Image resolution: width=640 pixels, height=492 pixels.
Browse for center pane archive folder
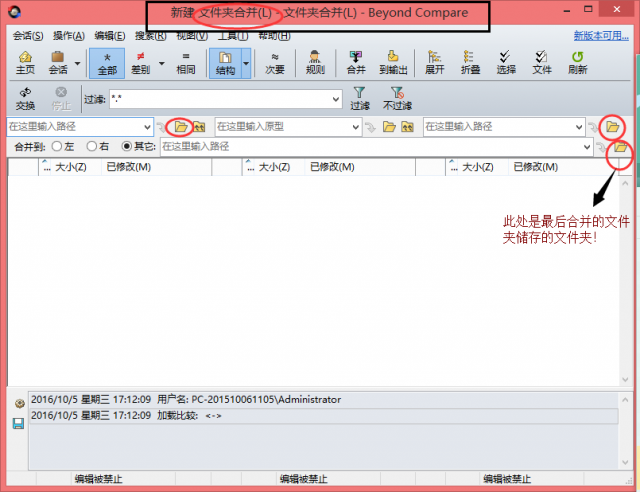pyautogui.click(x=407, y=127)
